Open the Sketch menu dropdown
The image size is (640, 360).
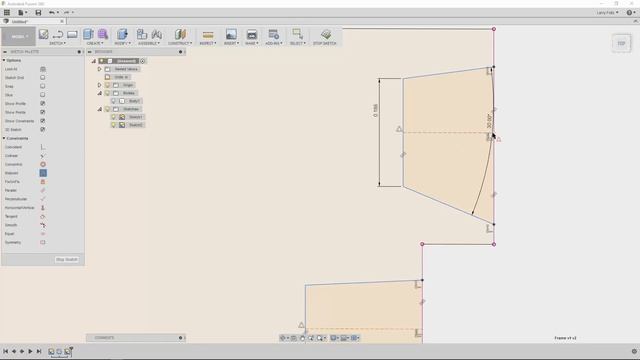click(x=57, y=43)
